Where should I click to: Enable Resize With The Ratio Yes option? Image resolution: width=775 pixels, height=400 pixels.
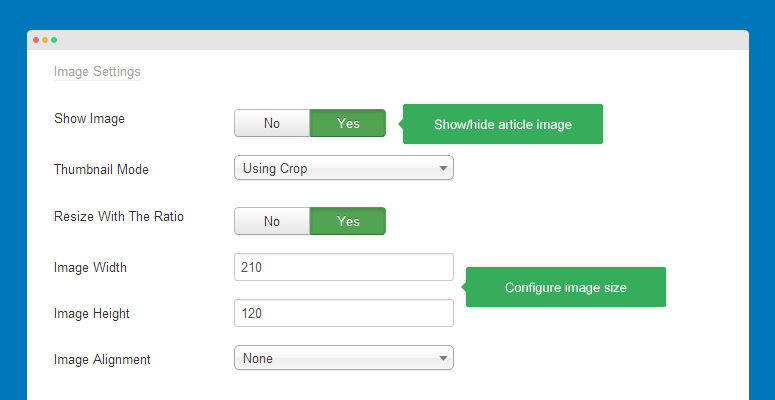point(348,221)
